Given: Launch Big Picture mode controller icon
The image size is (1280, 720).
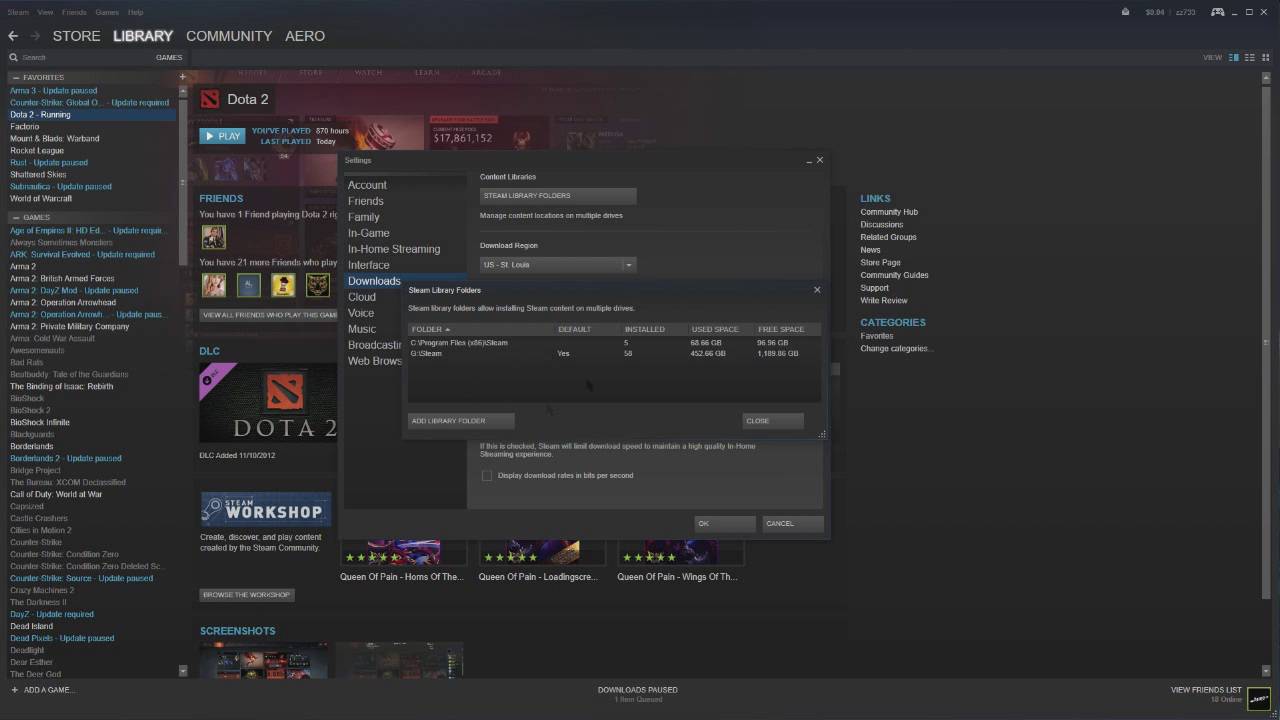Looking at the screenshot, I should pos(1218,12).
